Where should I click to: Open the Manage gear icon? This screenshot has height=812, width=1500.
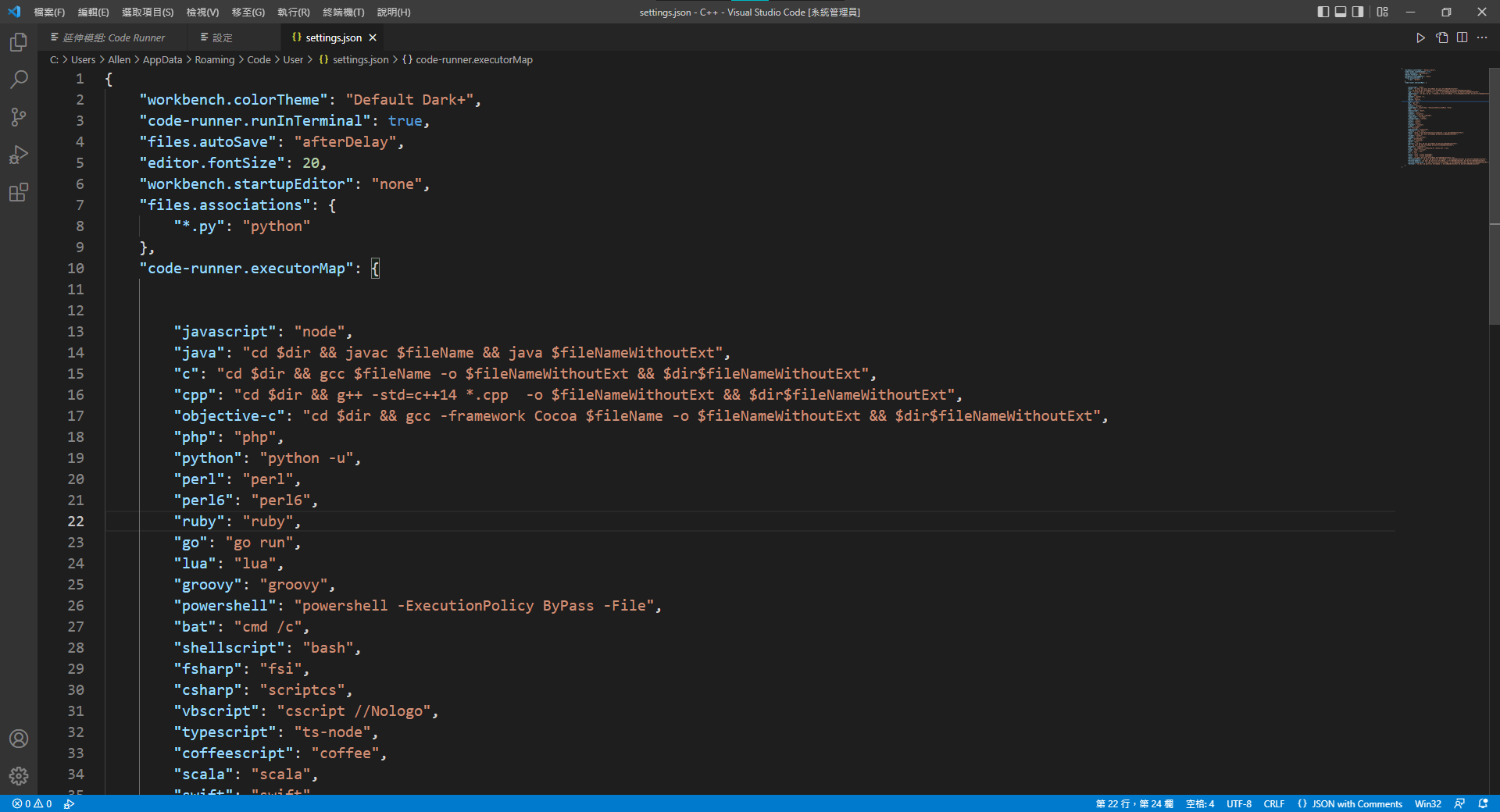point(19,776)
